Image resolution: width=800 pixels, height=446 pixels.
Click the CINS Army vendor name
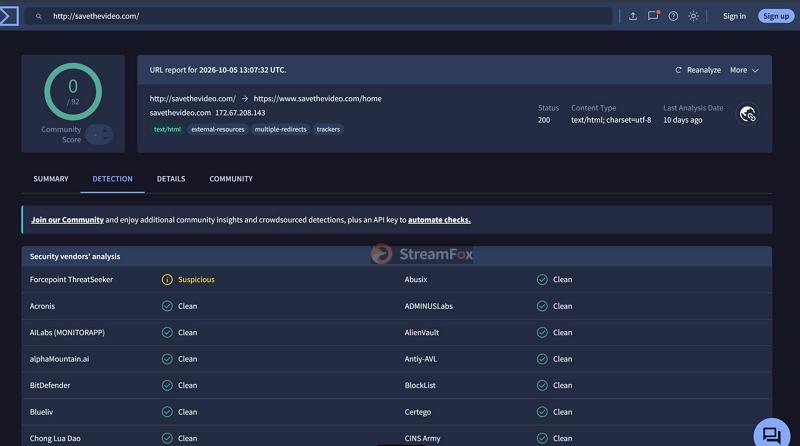tap(422, 438)
